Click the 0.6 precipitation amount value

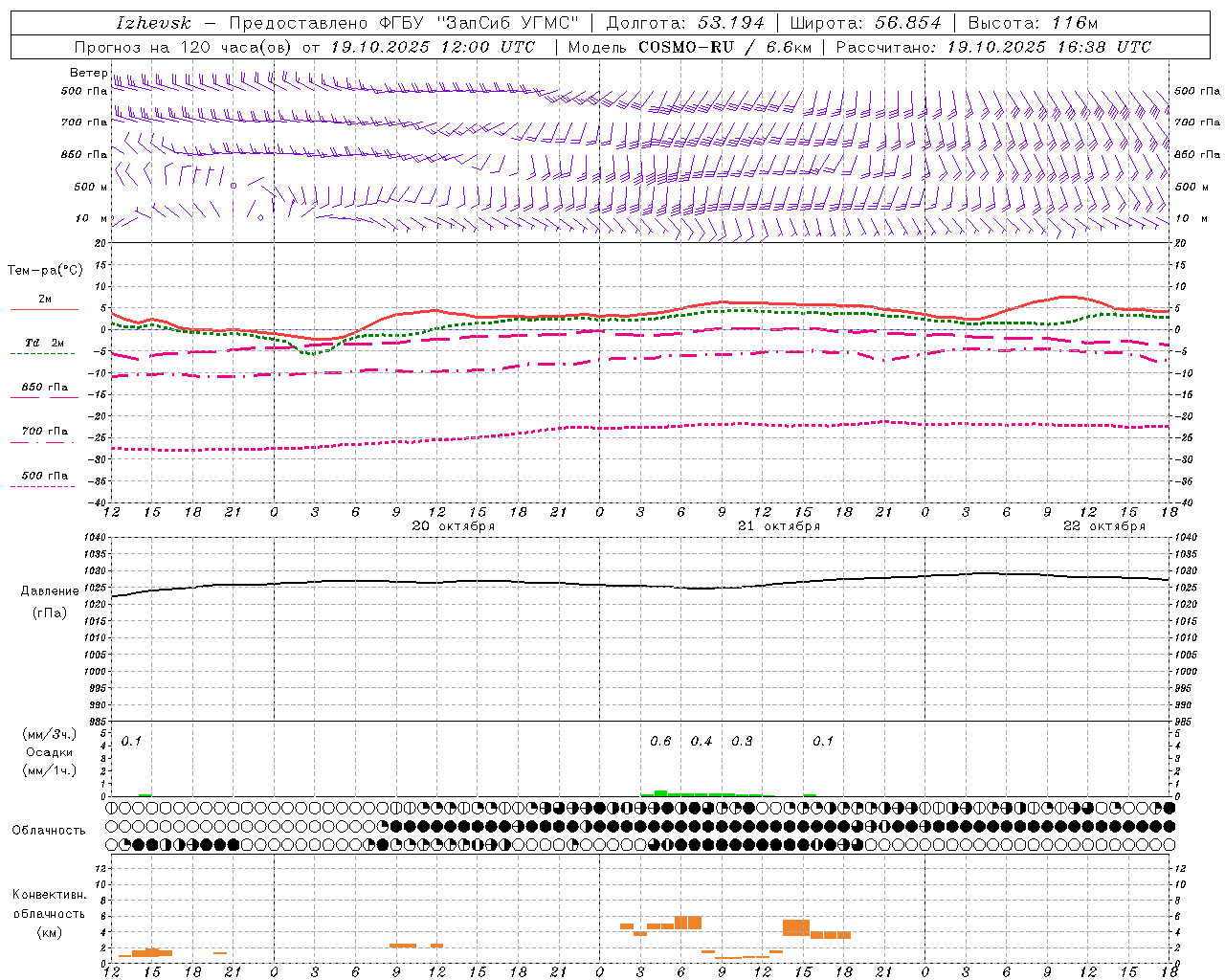[660, 742]
